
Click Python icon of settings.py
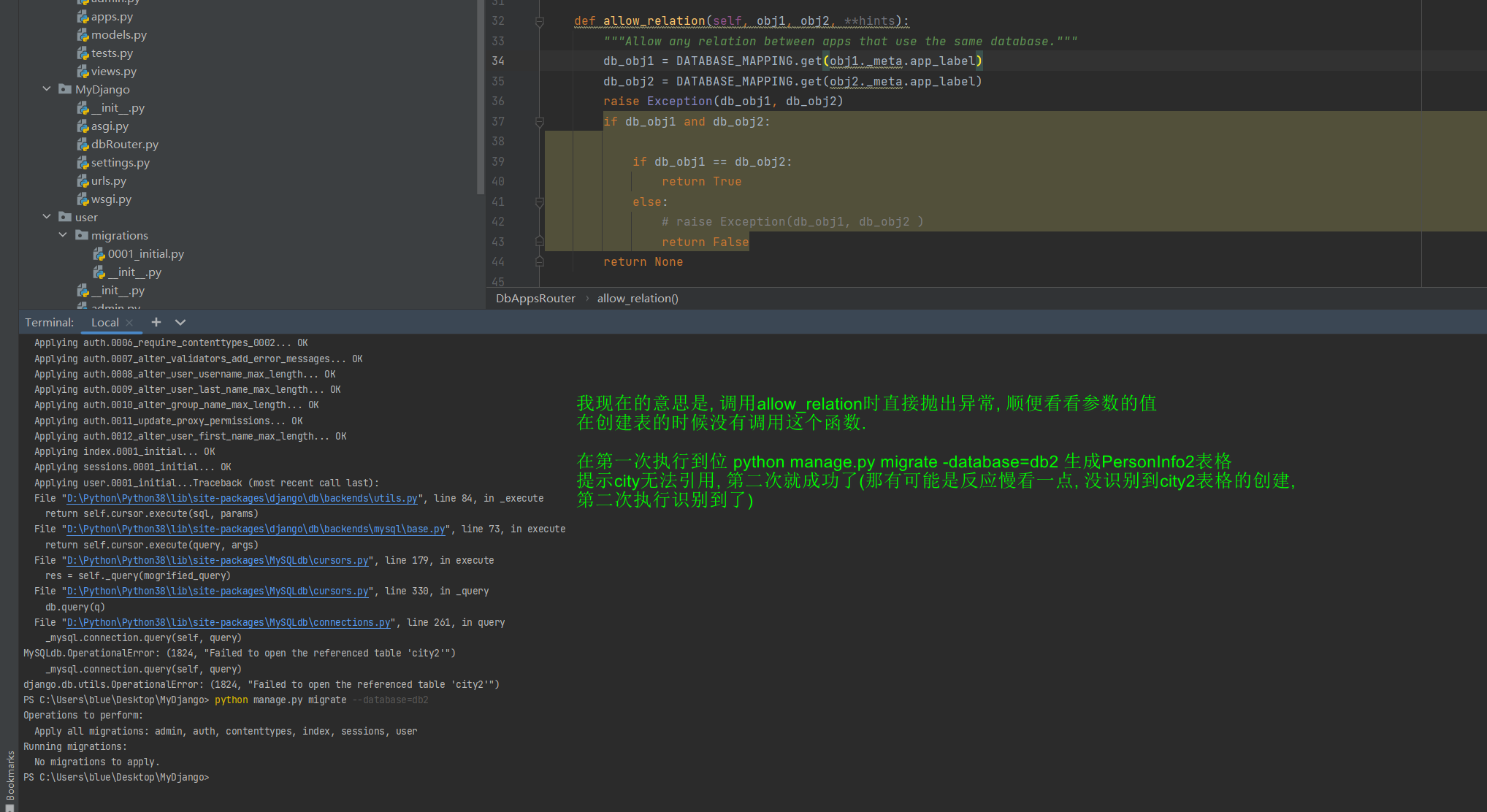coord(83,163)
